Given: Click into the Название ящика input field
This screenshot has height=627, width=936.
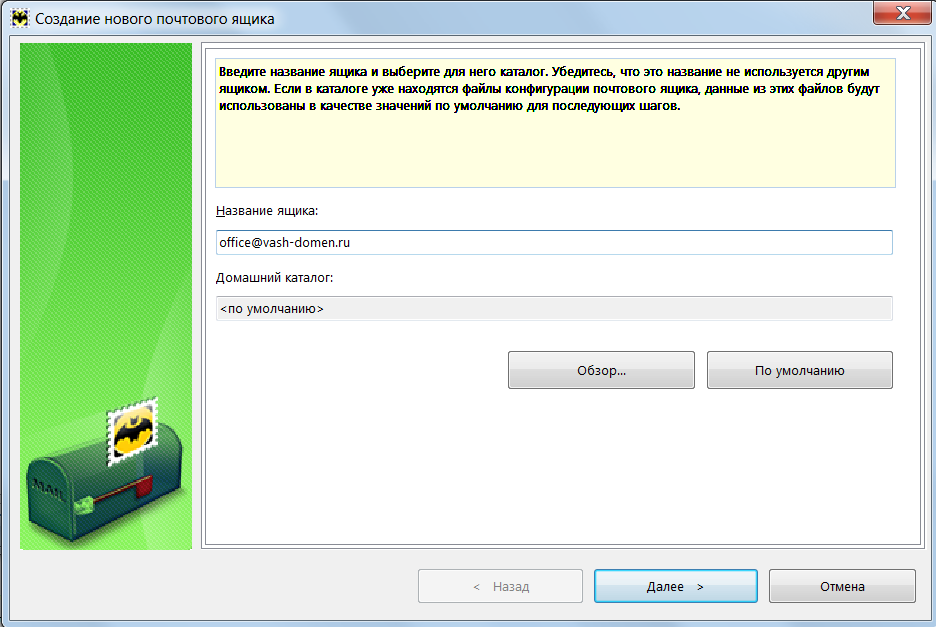Looking at the screenshot, I should (553, 243).
